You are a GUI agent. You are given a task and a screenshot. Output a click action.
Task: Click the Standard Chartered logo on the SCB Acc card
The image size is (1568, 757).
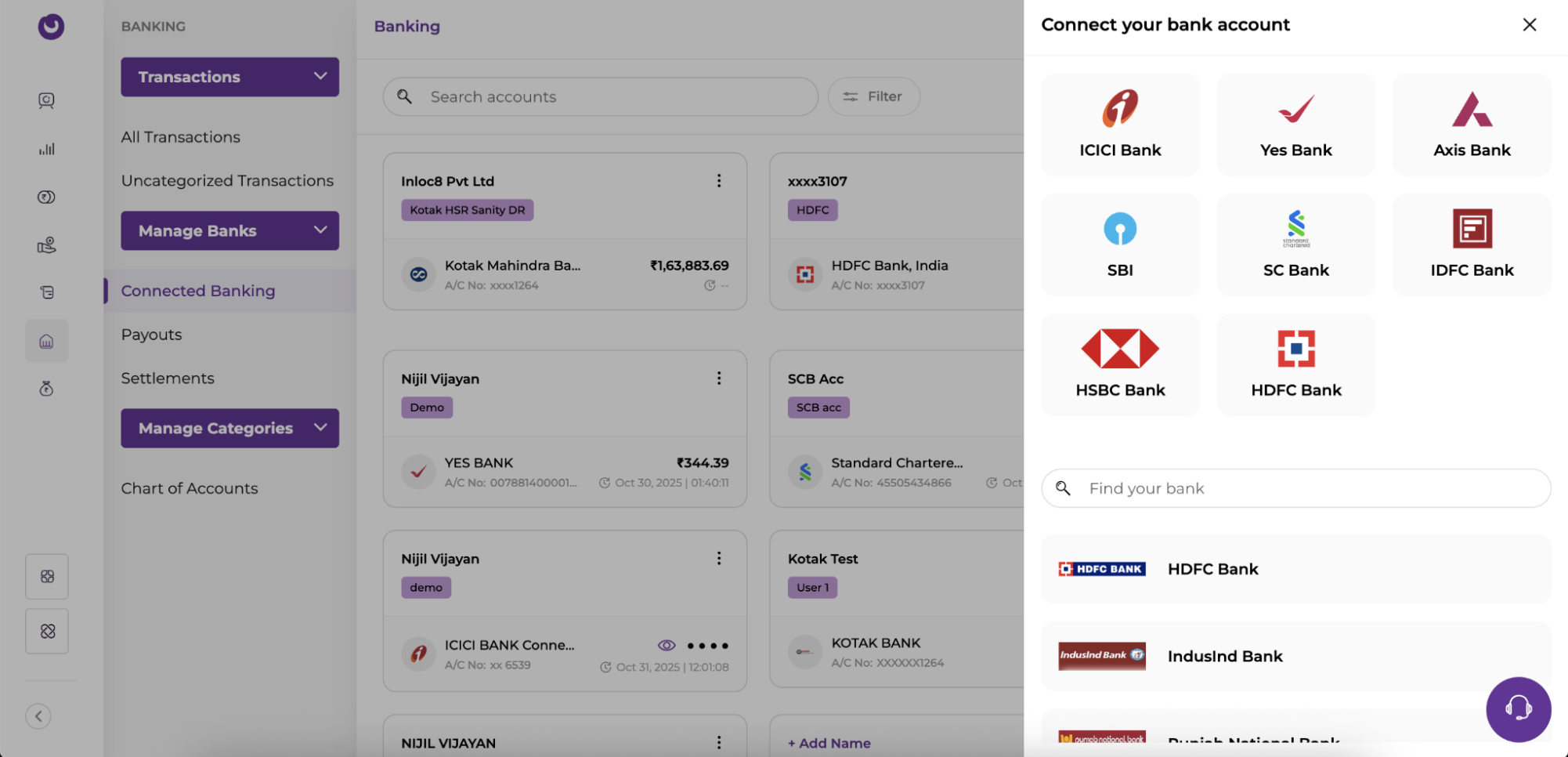805,473
